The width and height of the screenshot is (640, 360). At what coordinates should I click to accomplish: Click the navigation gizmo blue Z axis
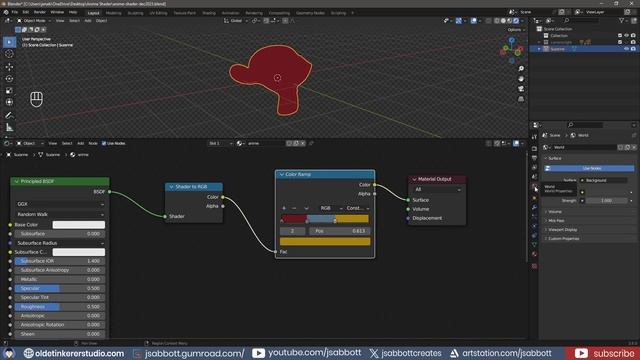click(x=511, y=40)
